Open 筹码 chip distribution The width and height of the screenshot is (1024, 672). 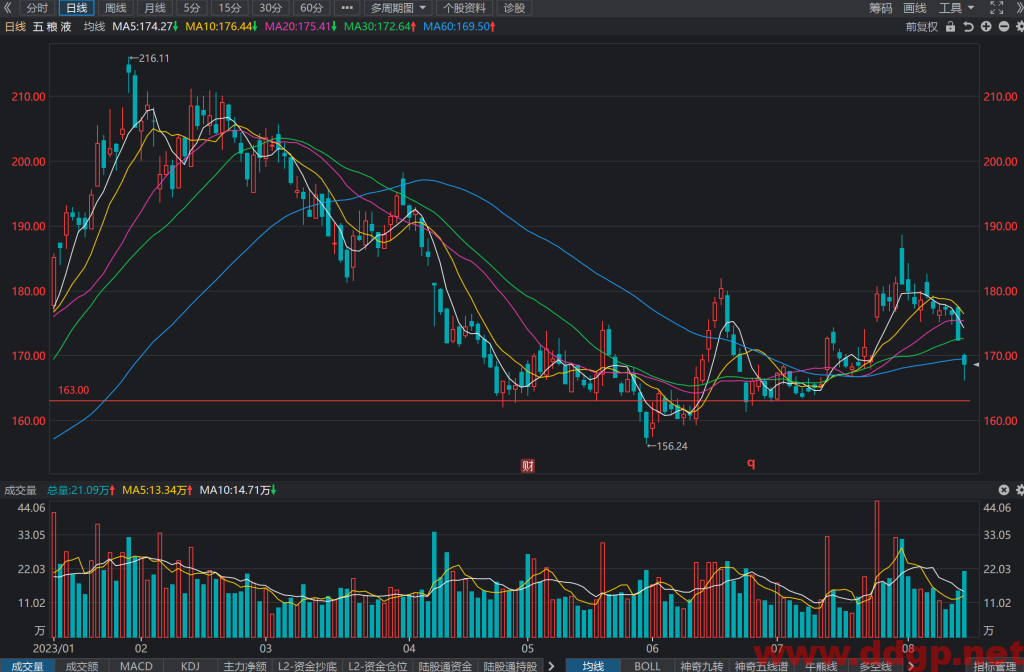(x=880, y=8)
